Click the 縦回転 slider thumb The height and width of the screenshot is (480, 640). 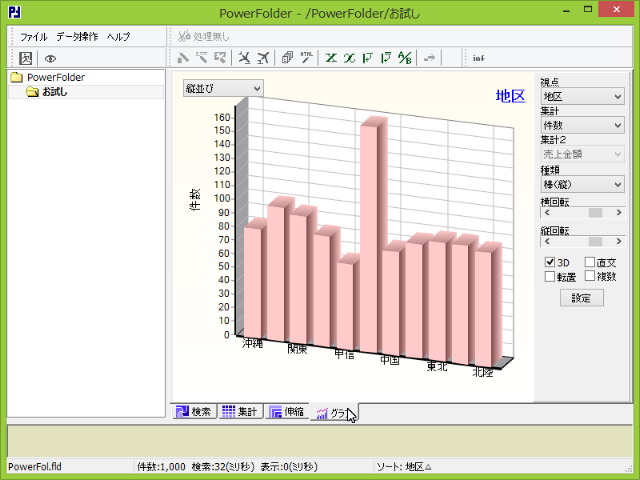595,241
